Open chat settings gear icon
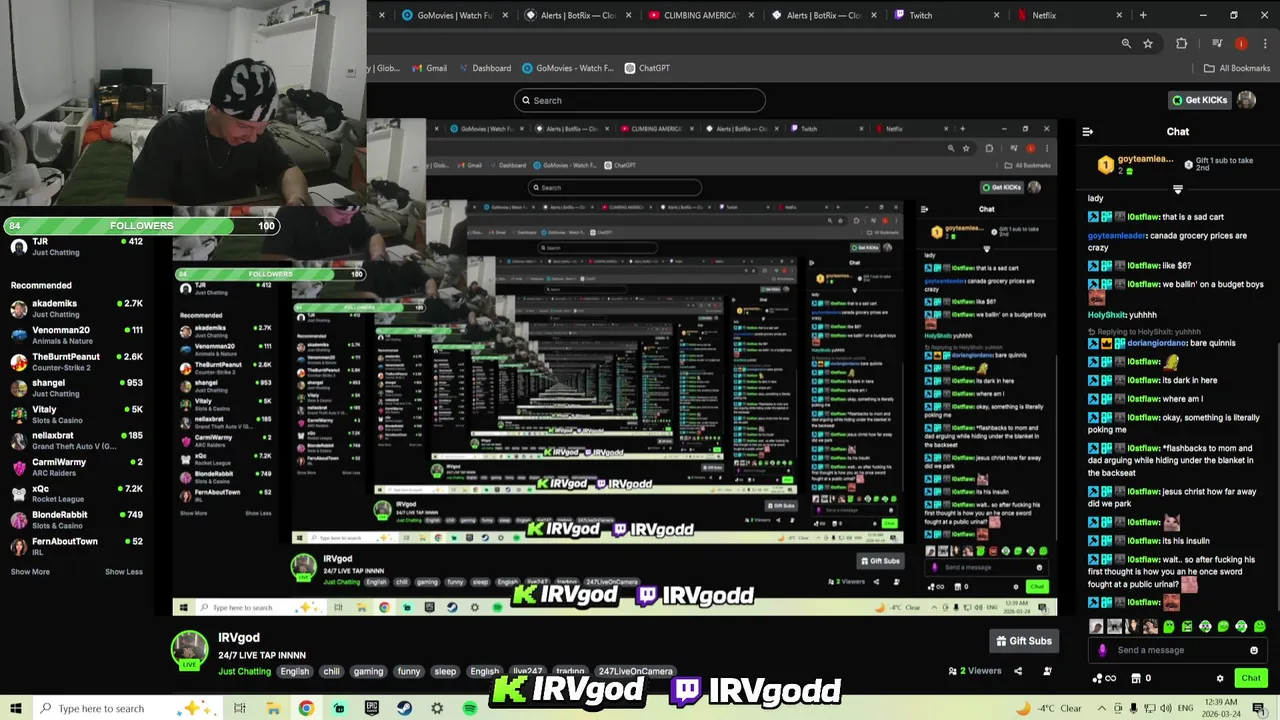The image size is (1280, 720). point(1220,678)
